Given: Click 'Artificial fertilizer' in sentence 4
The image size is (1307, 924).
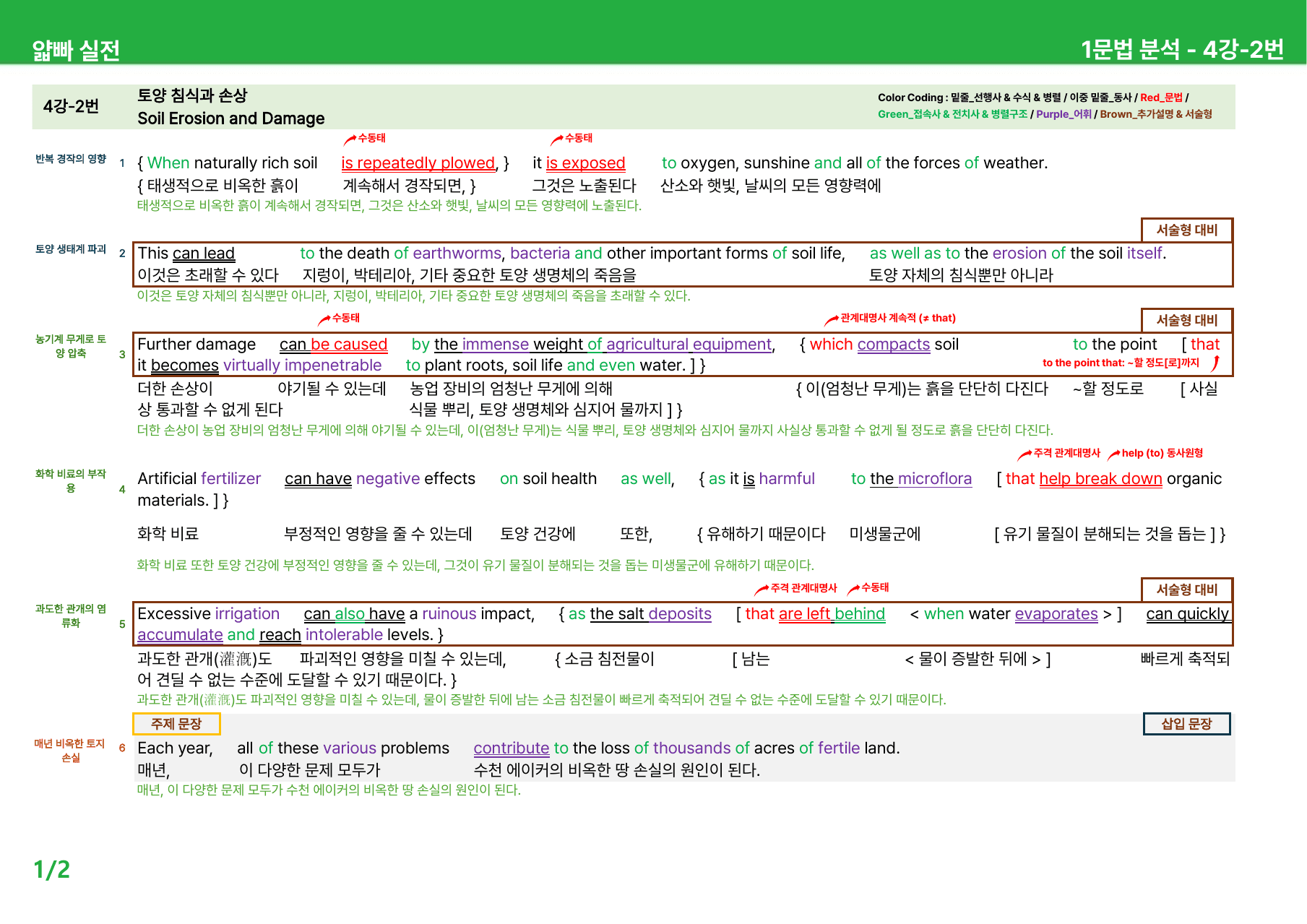Looking at the screenshot, I should (x=199, y=479).
